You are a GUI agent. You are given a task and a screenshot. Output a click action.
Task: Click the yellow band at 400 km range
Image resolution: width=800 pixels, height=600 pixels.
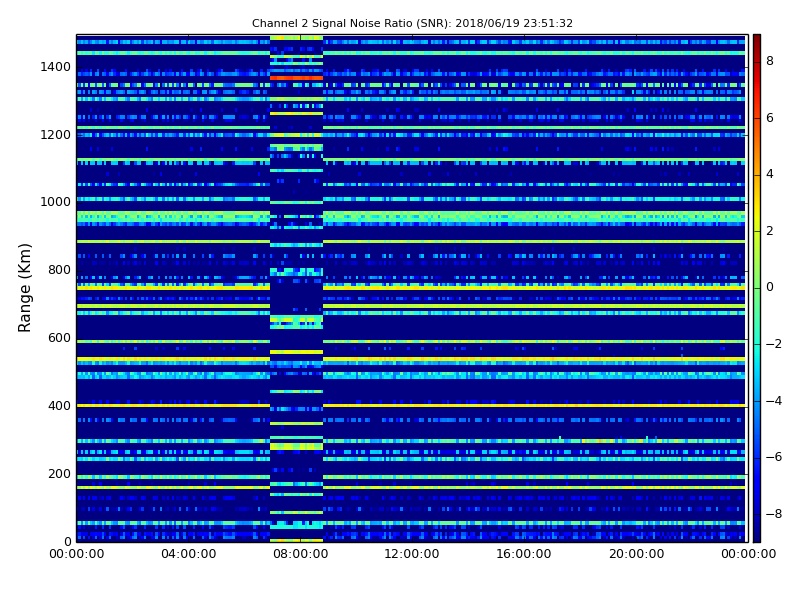pyautogui.click(x=411, y=406)
